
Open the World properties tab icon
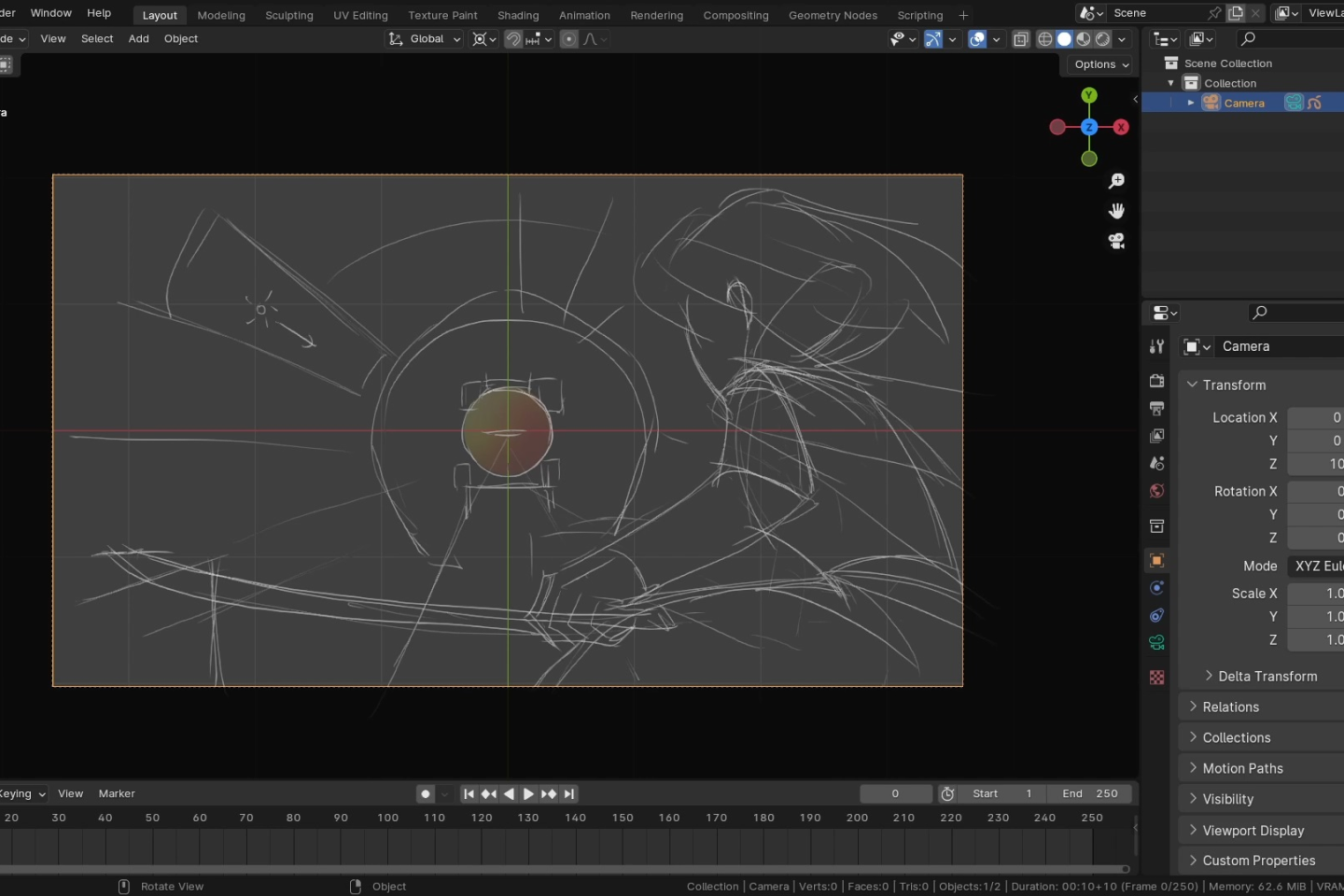point(1157,491)
